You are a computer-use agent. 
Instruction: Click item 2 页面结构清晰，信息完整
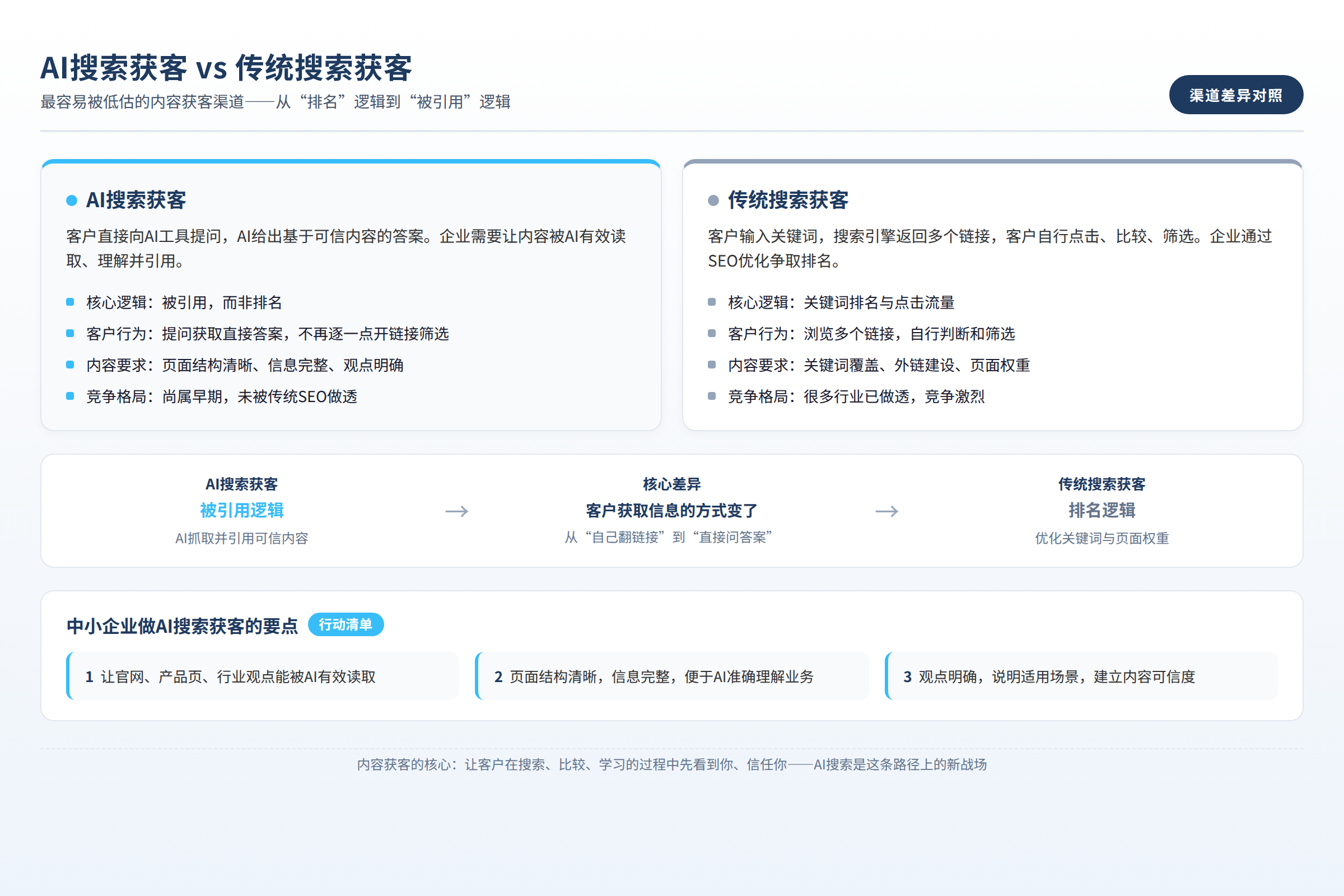pos(672,676)
